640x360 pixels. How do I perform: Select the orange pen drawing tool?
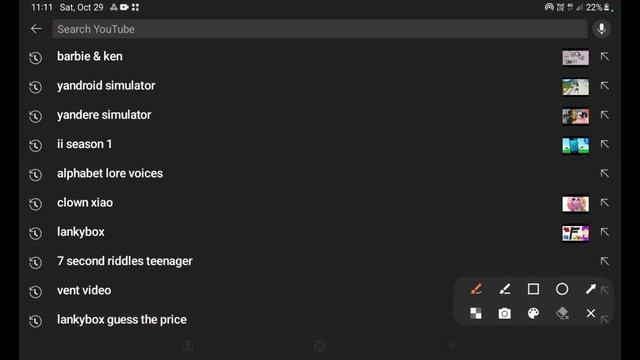(476, 289)
